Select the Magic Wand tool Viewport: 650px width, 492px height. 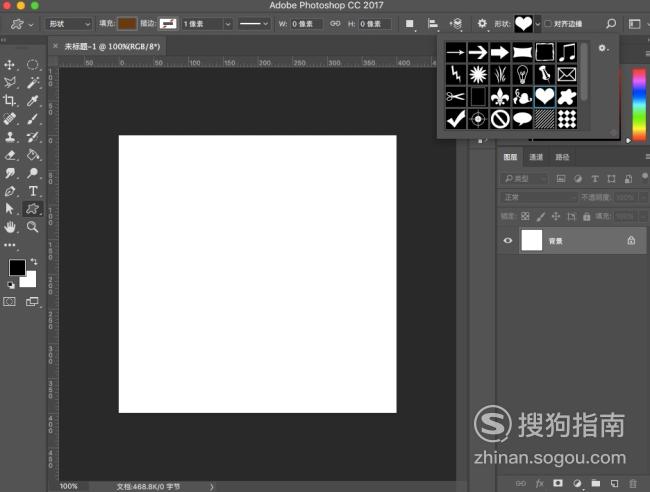click(32, 82)
